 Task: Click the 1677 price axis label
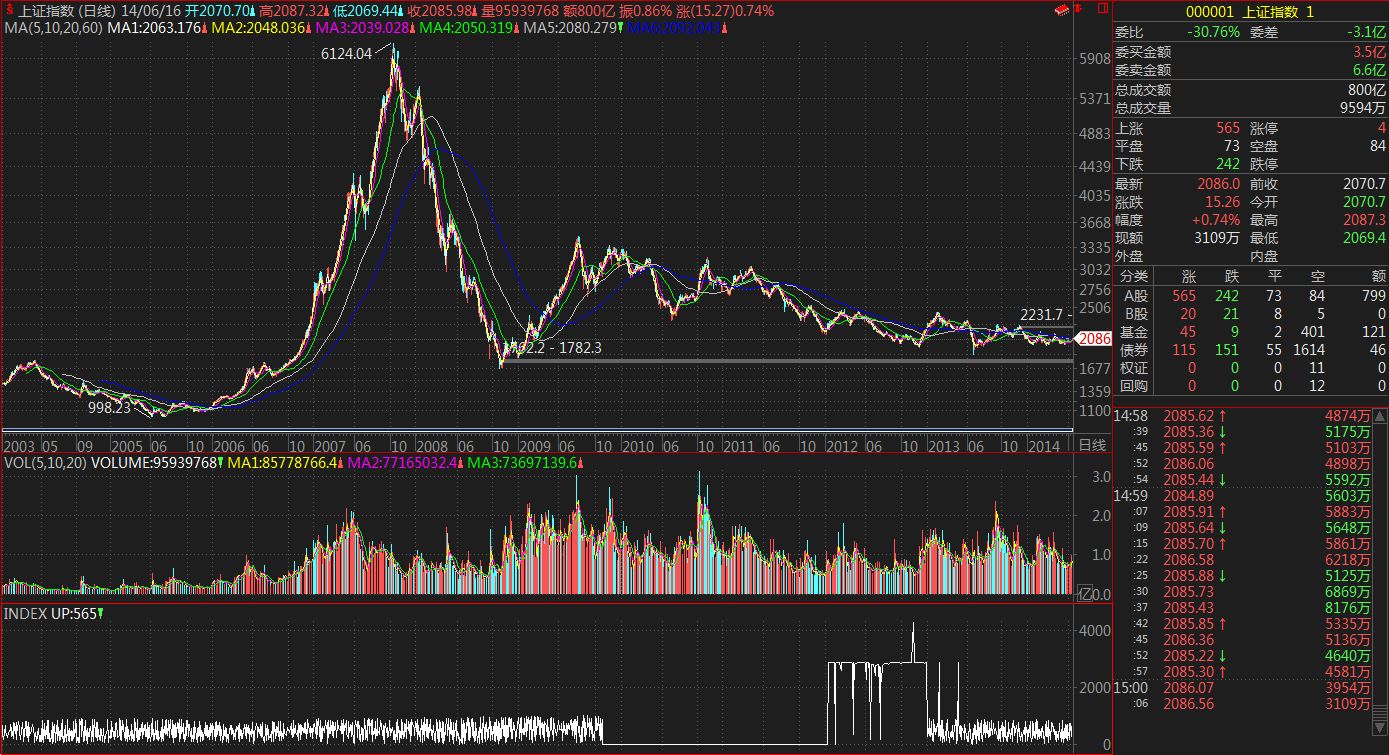tap(1094, 370)
